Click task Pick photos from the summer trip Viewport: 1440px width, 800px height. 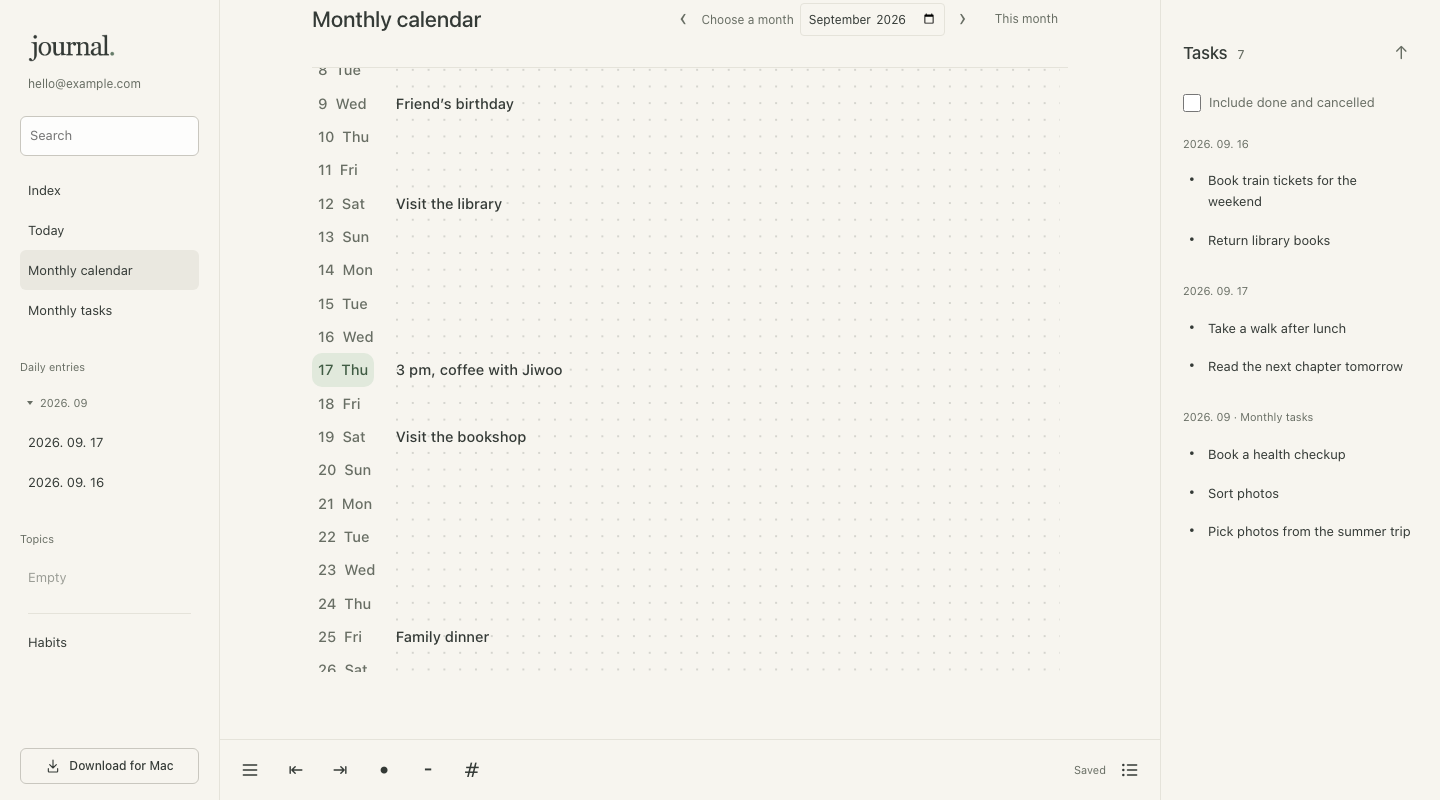pyautogui.click(x=1309, y=531)
